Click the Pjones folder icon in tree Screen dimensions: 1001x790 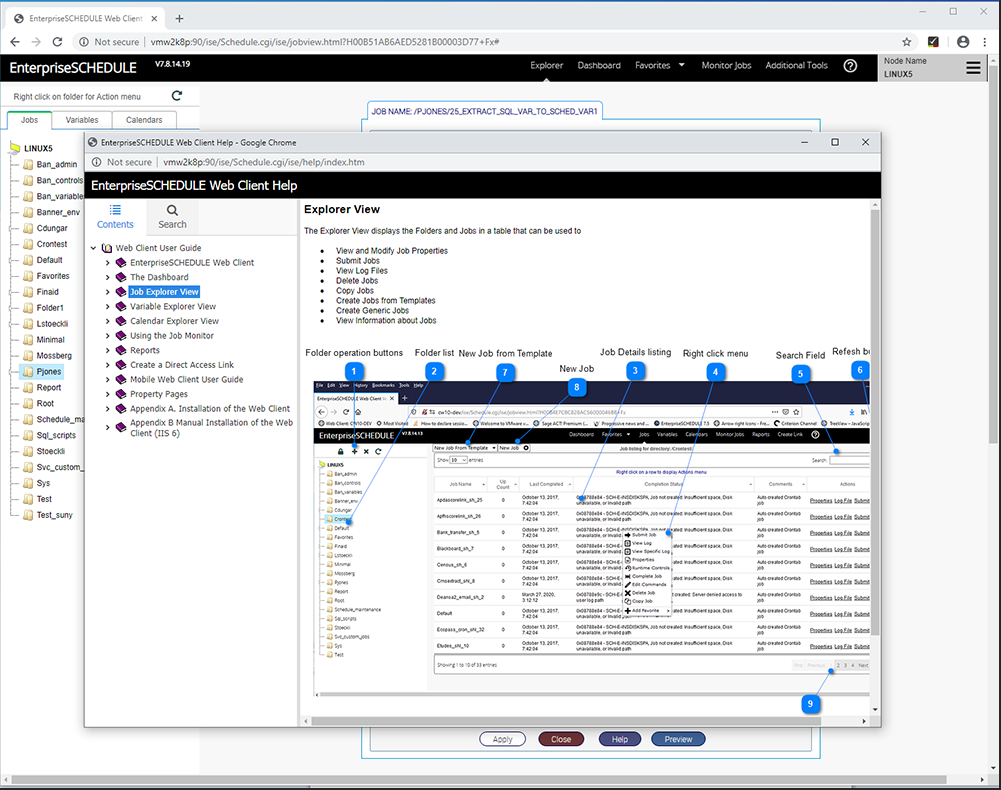(x=28, y=371)
